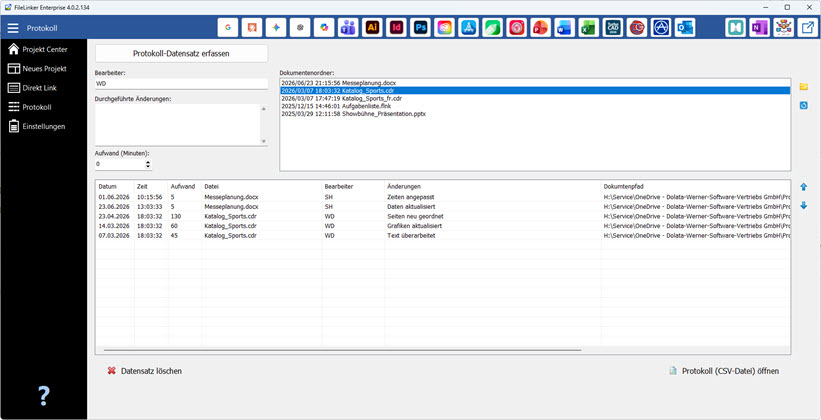Launch Adobe Photoshop from the toolbar
Image resolution: width=821 pixels, height=420 pixels.
(x=420, y=28)
